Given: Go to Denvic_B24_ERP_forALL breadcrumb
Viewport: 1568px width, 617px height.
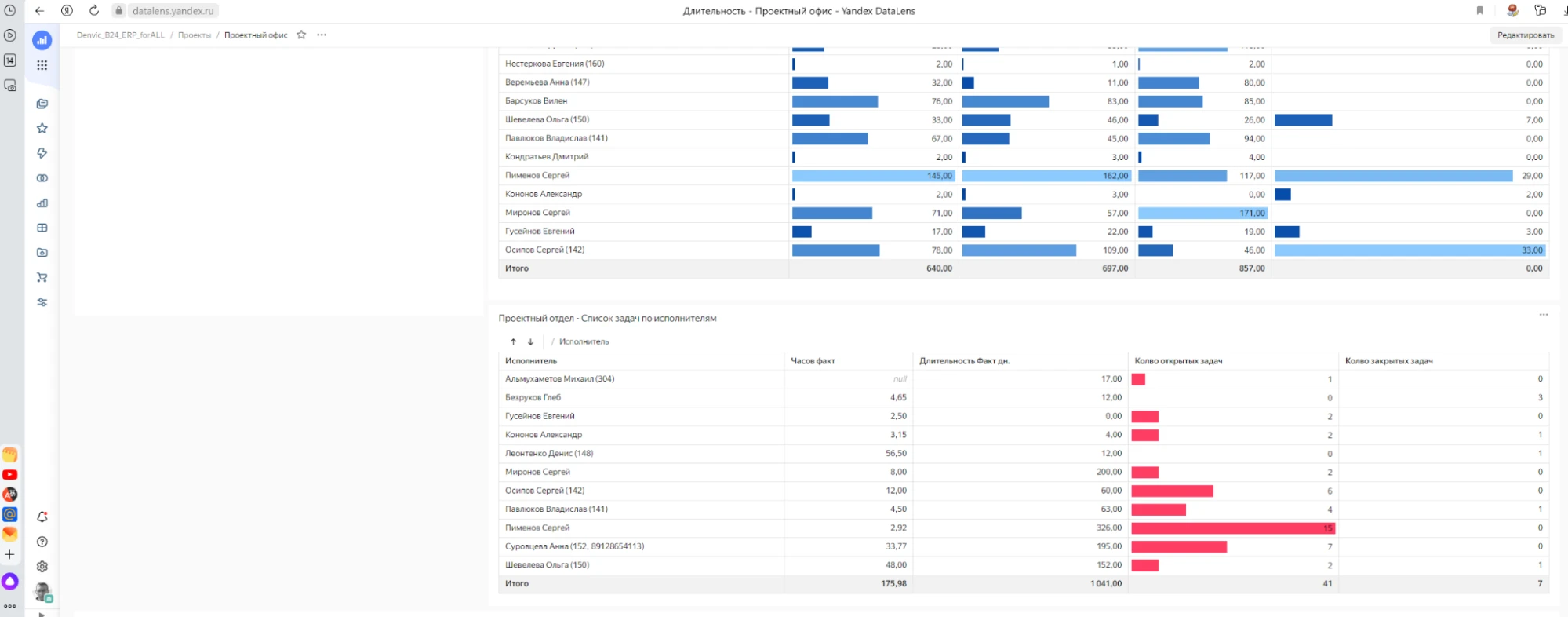Looking at the screenshot, I should [x=121, y=35].
